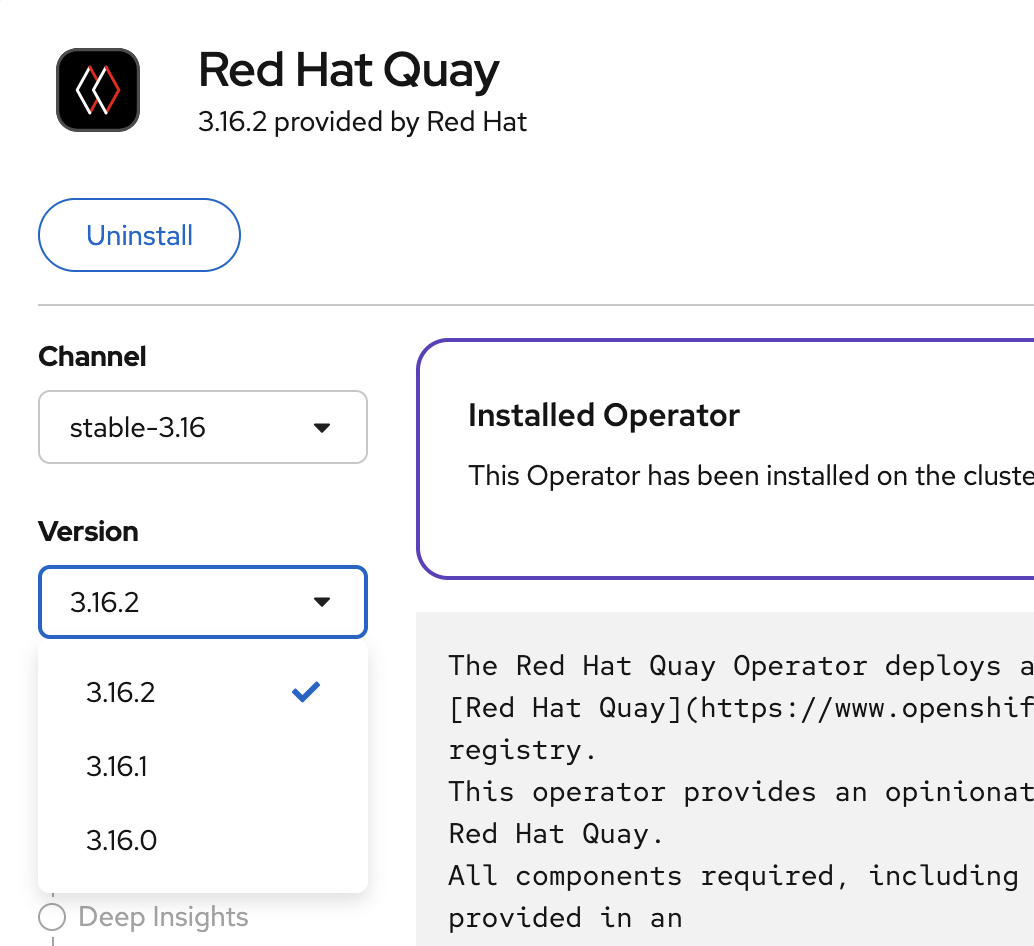The width and height of the screenshot is (1034, 946).
Task: Collapse the 3.16.2 Version dropdown
Action: tap(202, 602)
